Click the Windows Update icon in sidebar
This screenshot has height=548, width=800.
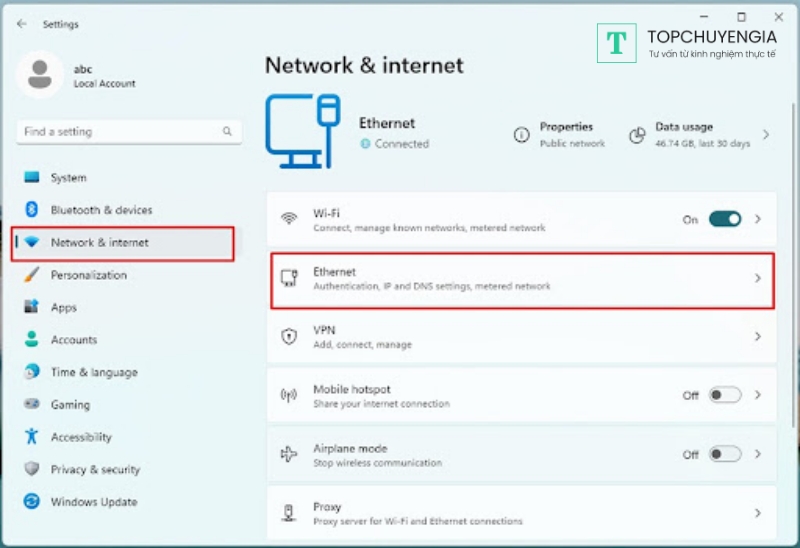click(x=32, y=502)
